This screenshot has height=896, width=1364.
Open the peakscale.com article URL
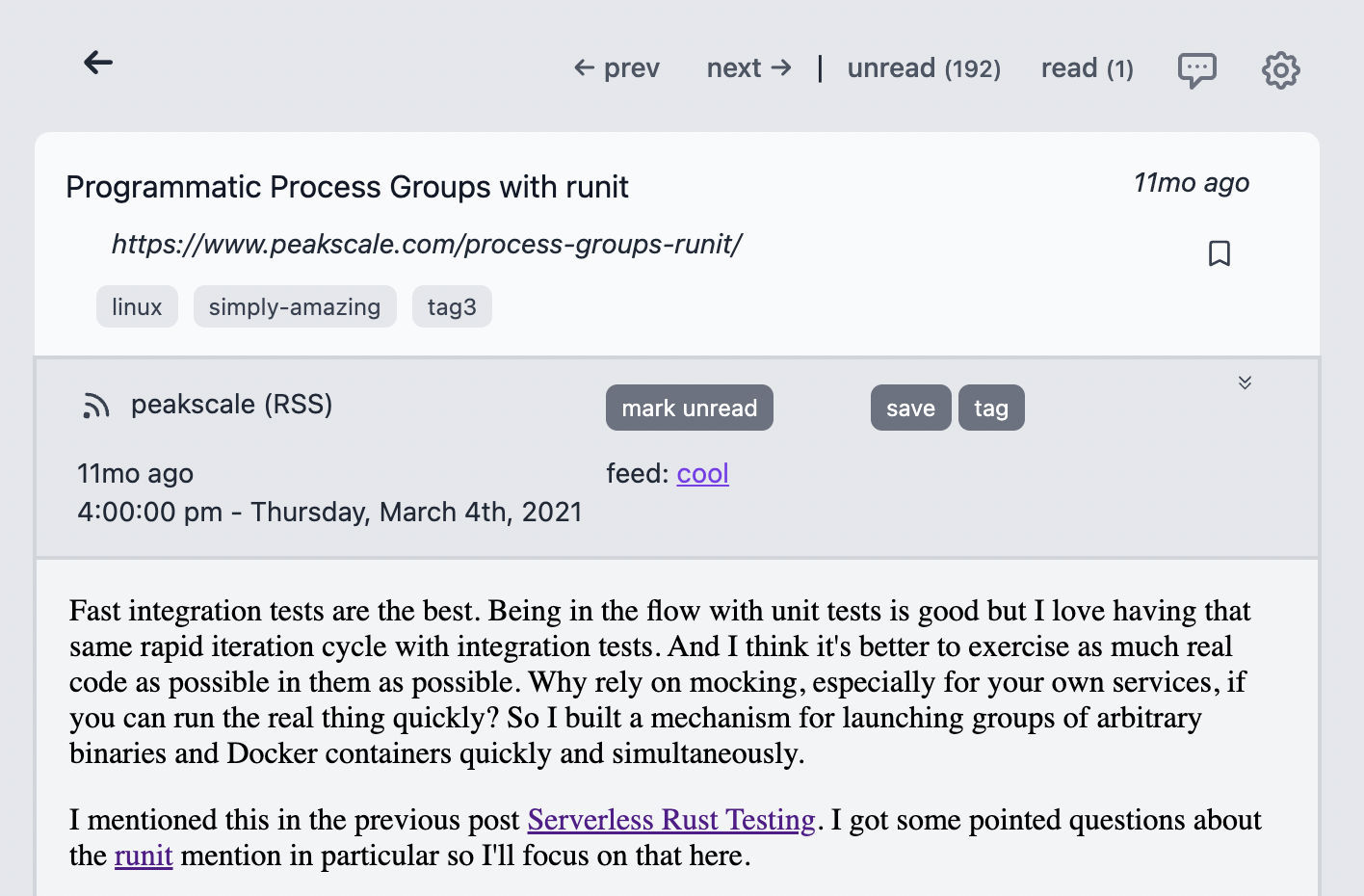point(427,244)
